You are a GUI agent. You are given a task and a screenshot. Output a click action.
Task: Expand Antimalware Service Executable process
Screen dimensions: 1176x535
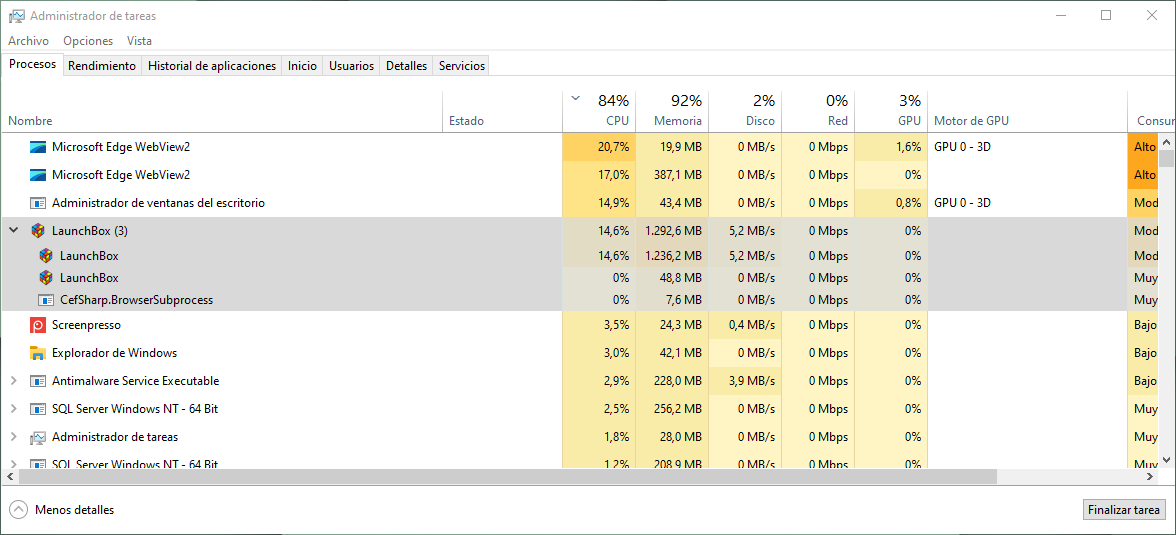point(14,381)
